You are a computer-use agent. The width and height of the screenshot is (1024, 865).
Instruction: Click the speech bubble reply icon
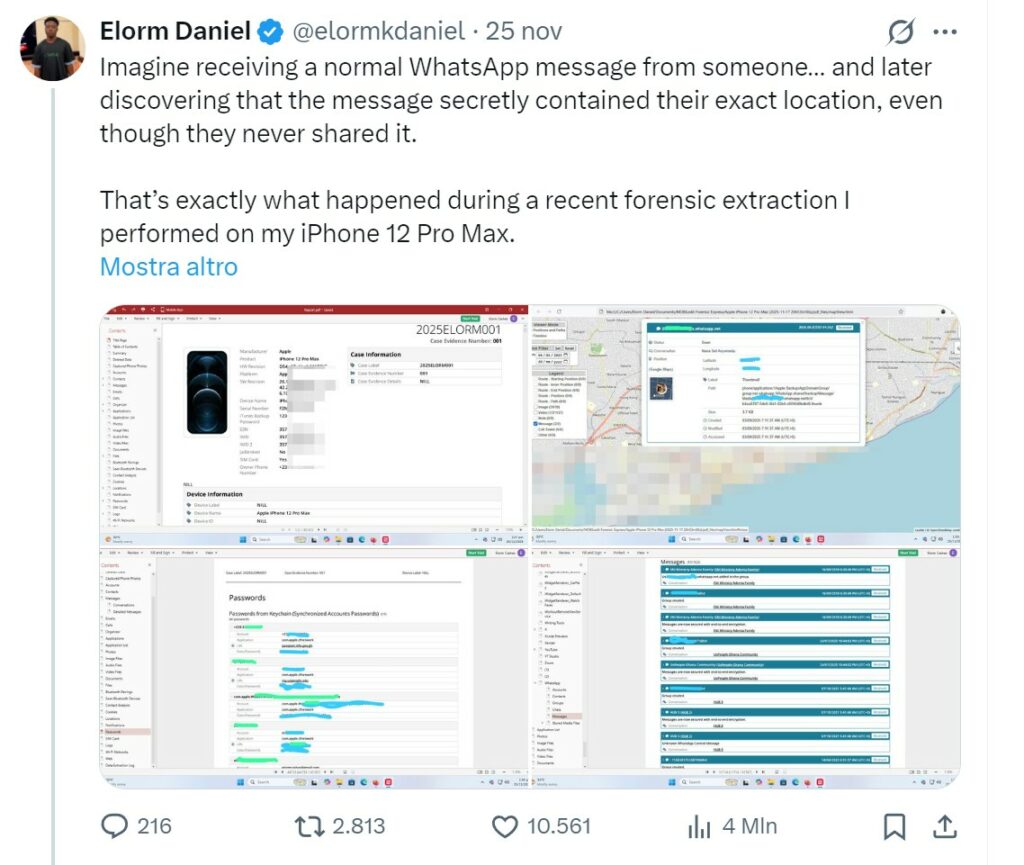[117, 825]
